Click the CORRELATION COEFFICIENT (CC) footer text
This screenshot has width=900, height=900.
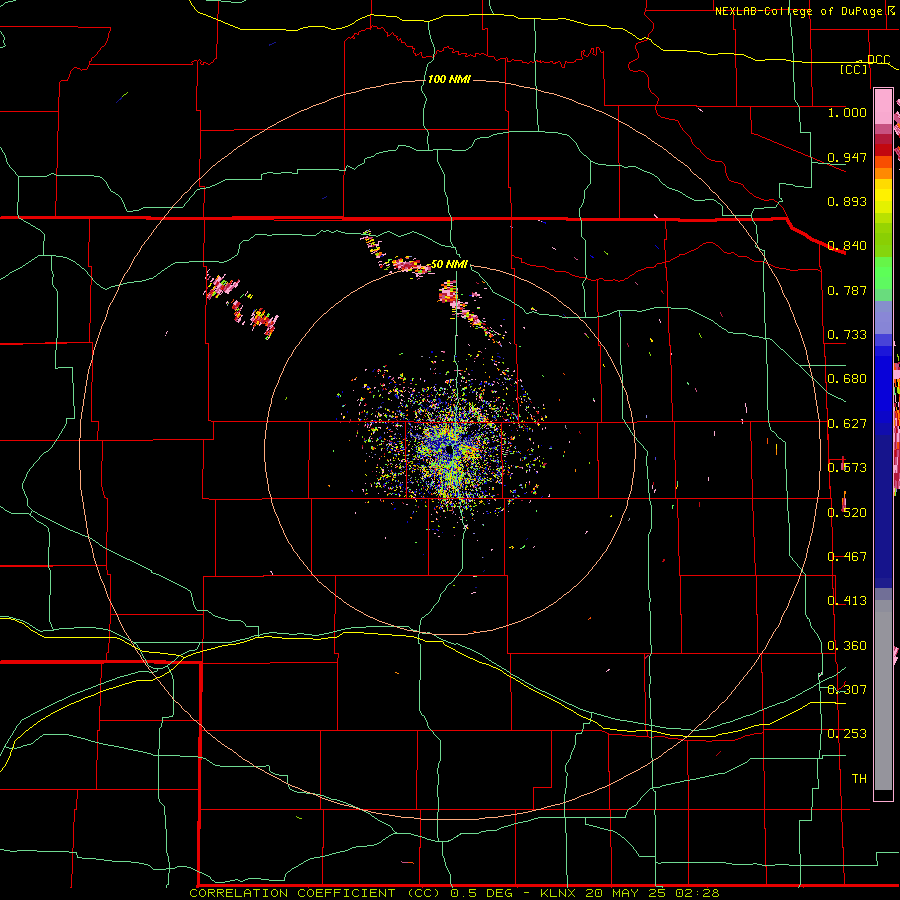coord(316,893)
